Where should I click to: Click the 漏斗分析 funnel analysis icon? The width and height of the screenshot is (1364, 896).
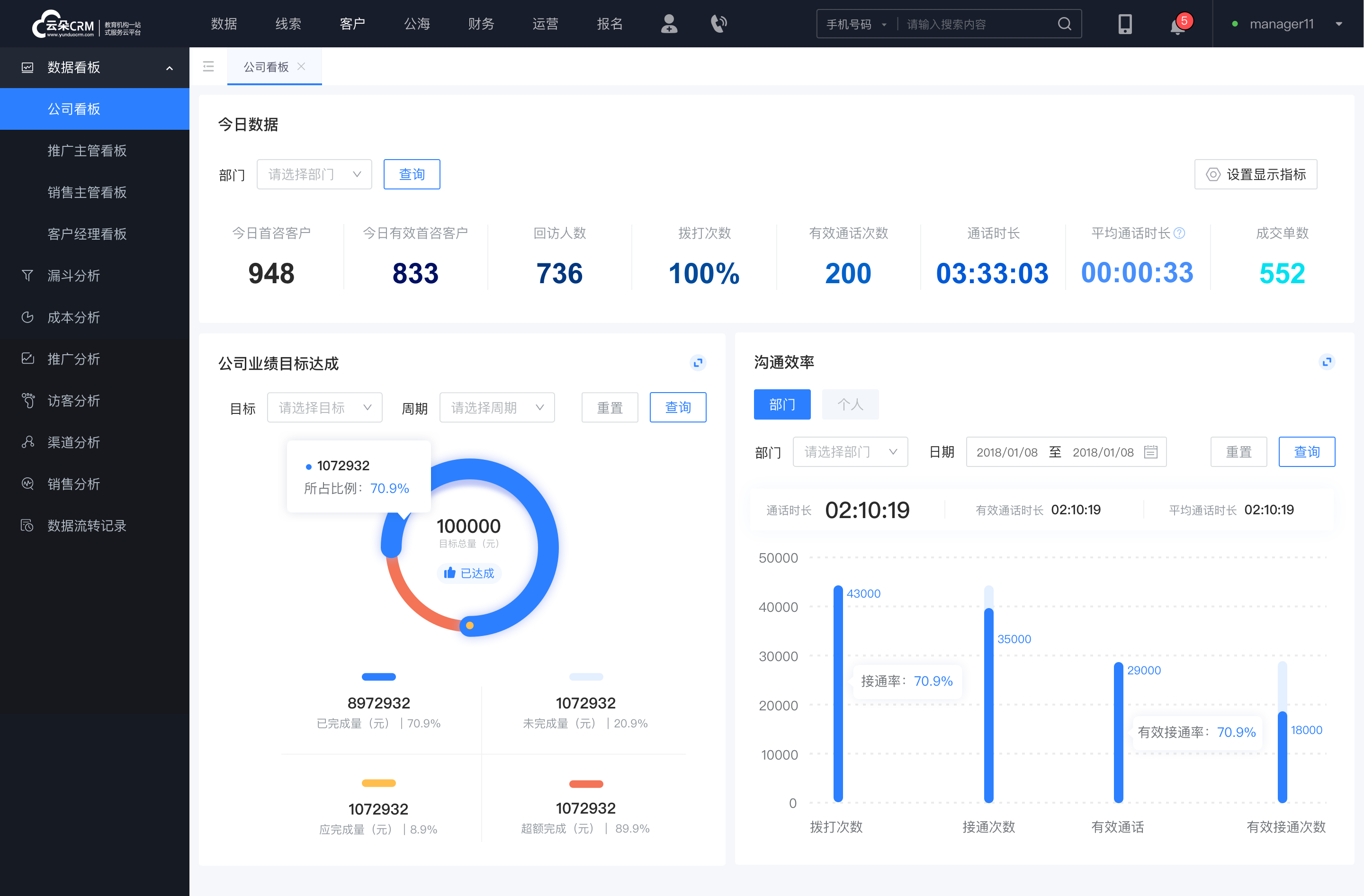coord(26,275)
